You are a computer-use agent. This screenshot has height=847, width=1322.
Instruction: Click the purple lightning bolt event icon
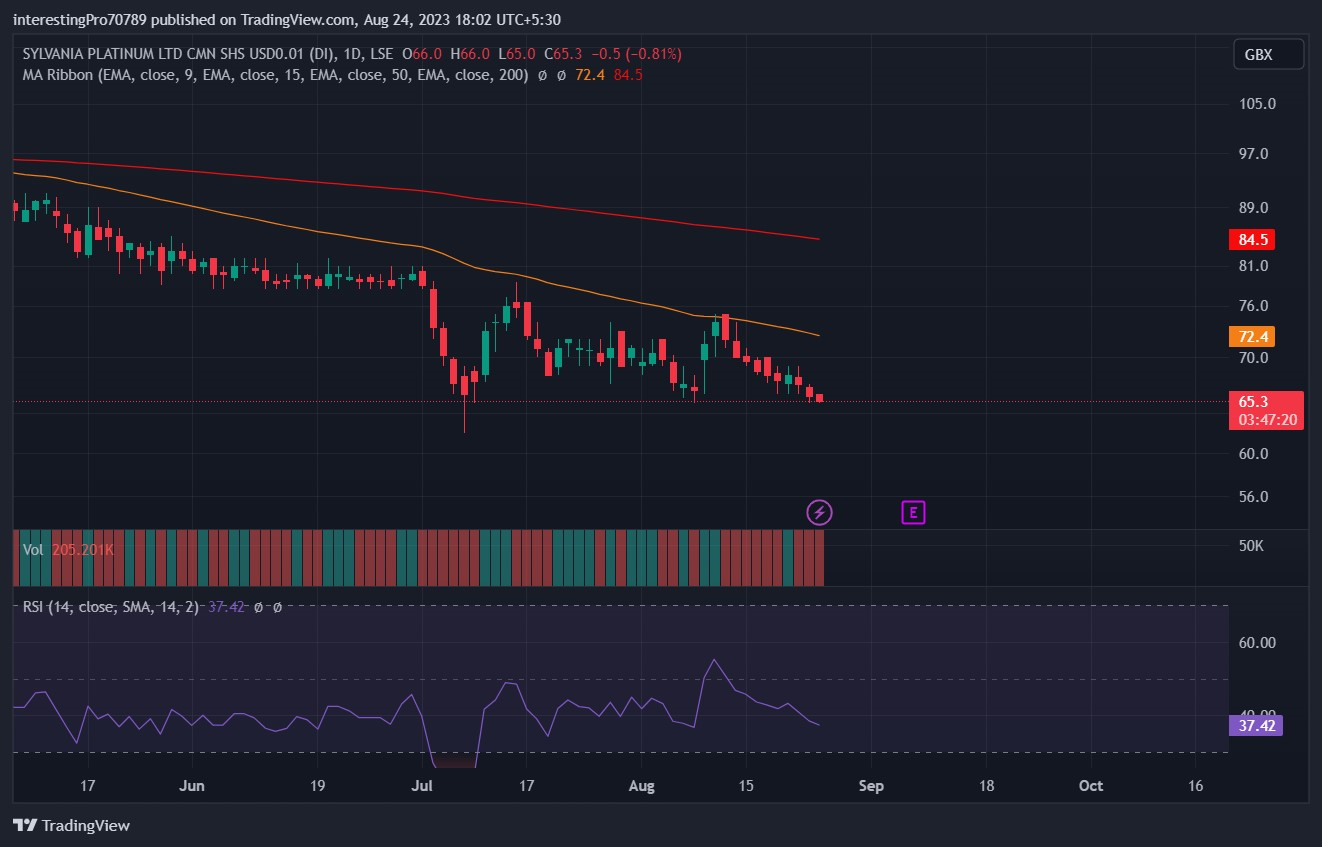click(x=820, y=513)
